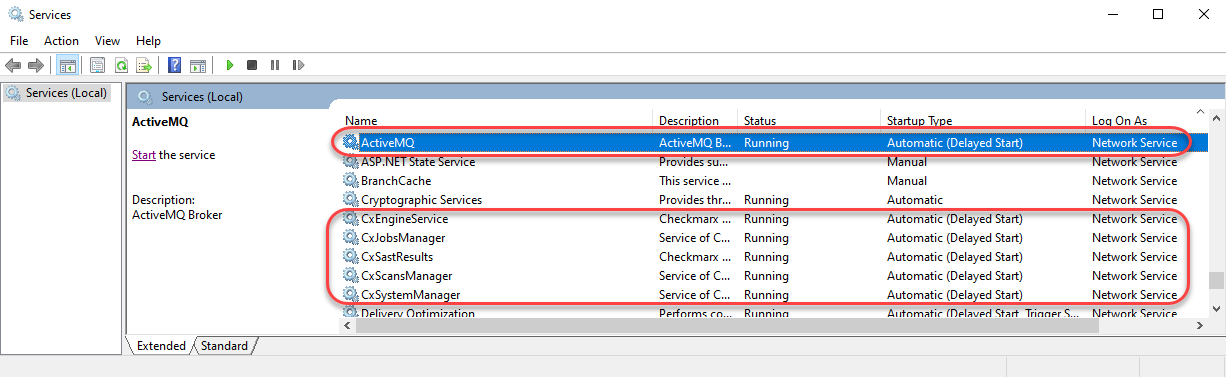Viewport: 1226px width, 377px height.
Task: Click the Restart Service toolbar icon
Action: click(x=298, y=65)
